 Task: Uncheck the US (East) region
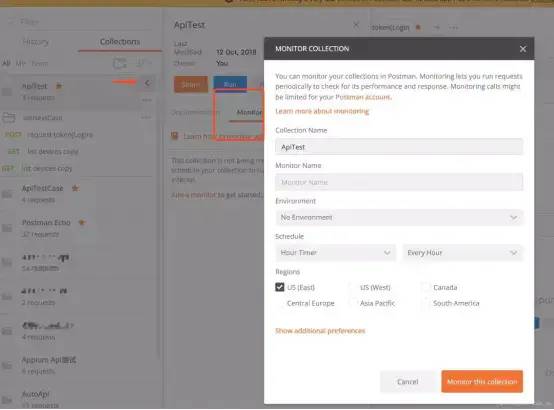click(279, 287)
